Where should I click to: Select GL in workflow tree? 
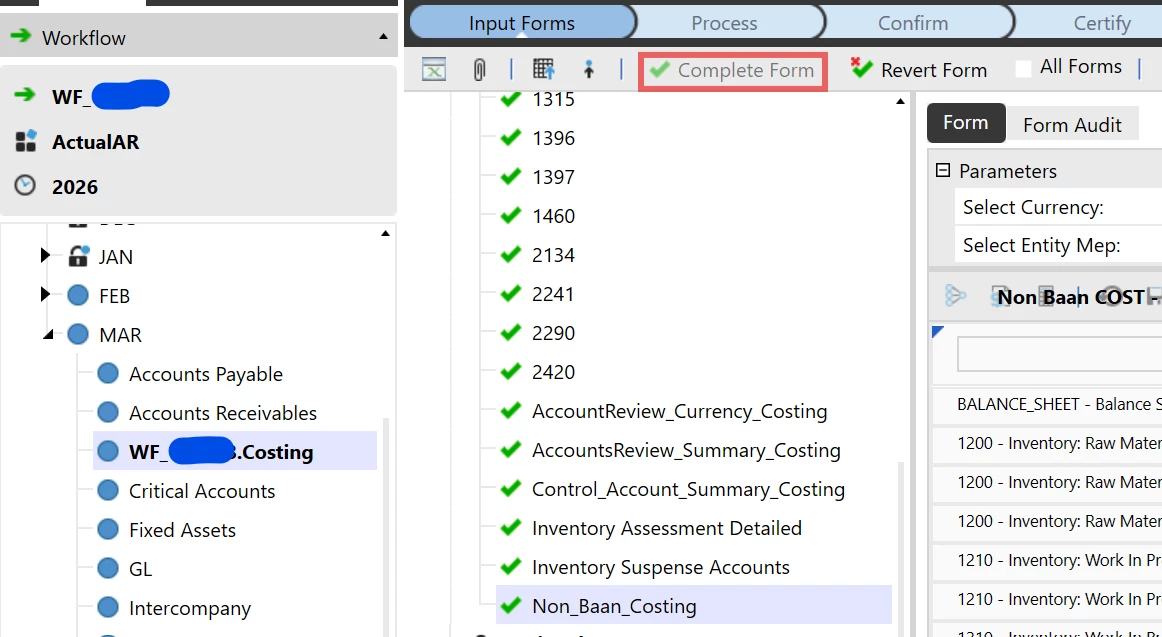pos(140,569)
